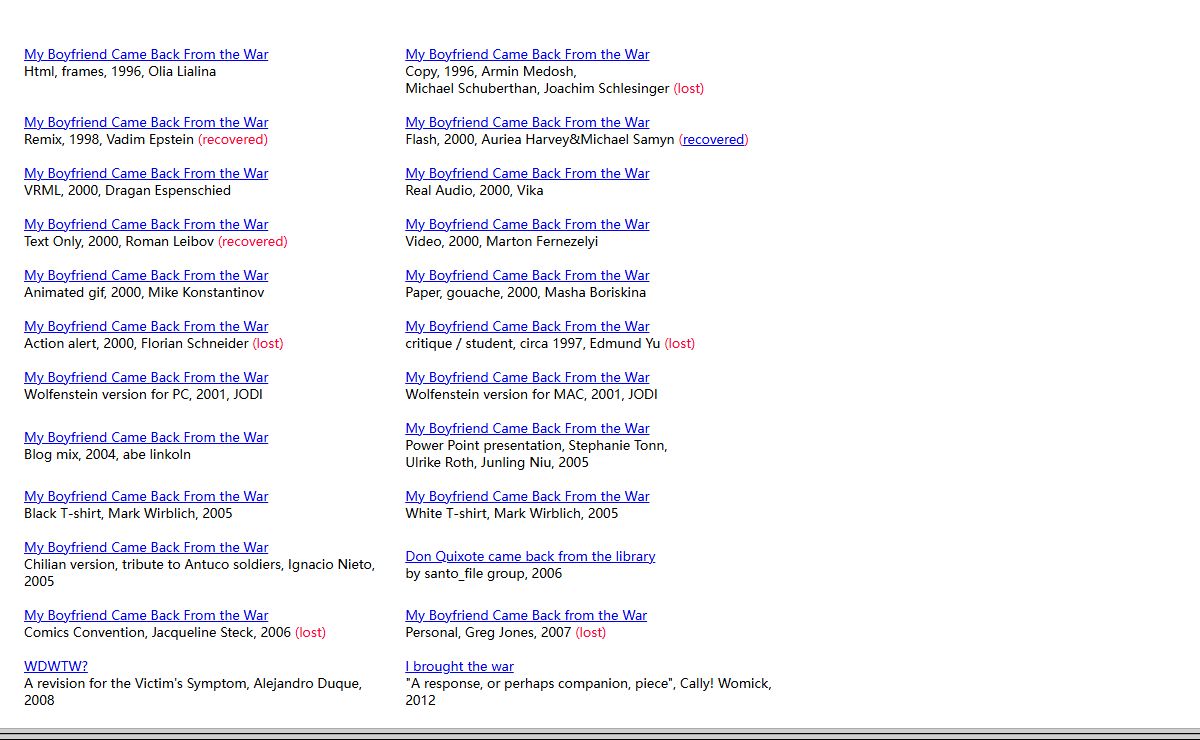Viewport: 1200px width, 740px height.
Task: Open the Black T-shirt version link
Action: (x=146, y=496)
